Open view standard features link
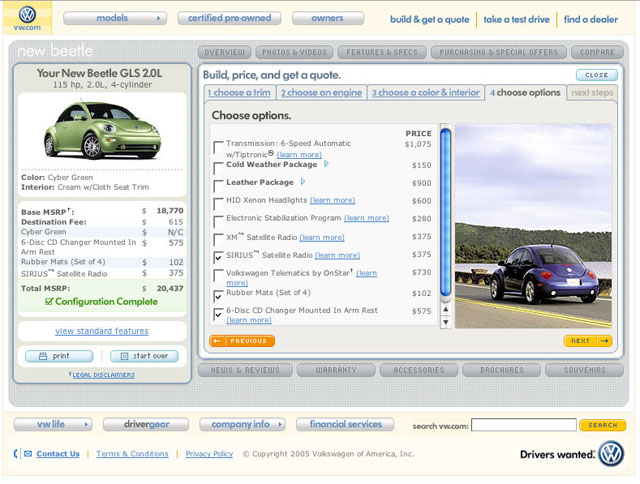The image size is (640, 484). 101,331
